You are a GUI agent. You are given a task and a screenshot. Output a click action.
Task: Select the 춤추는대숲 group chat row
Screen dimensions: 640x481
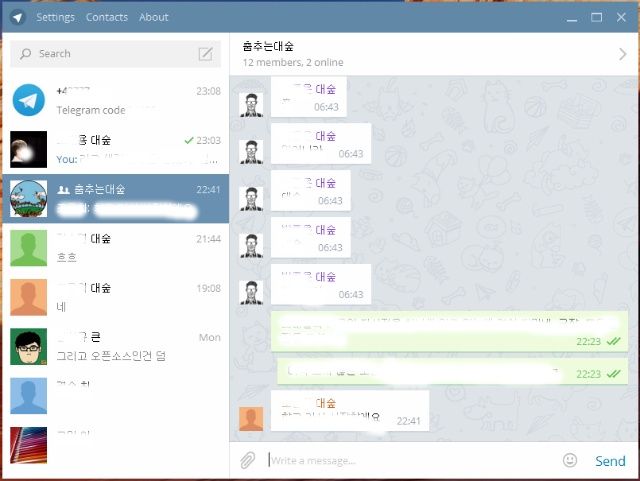point(116,198)
